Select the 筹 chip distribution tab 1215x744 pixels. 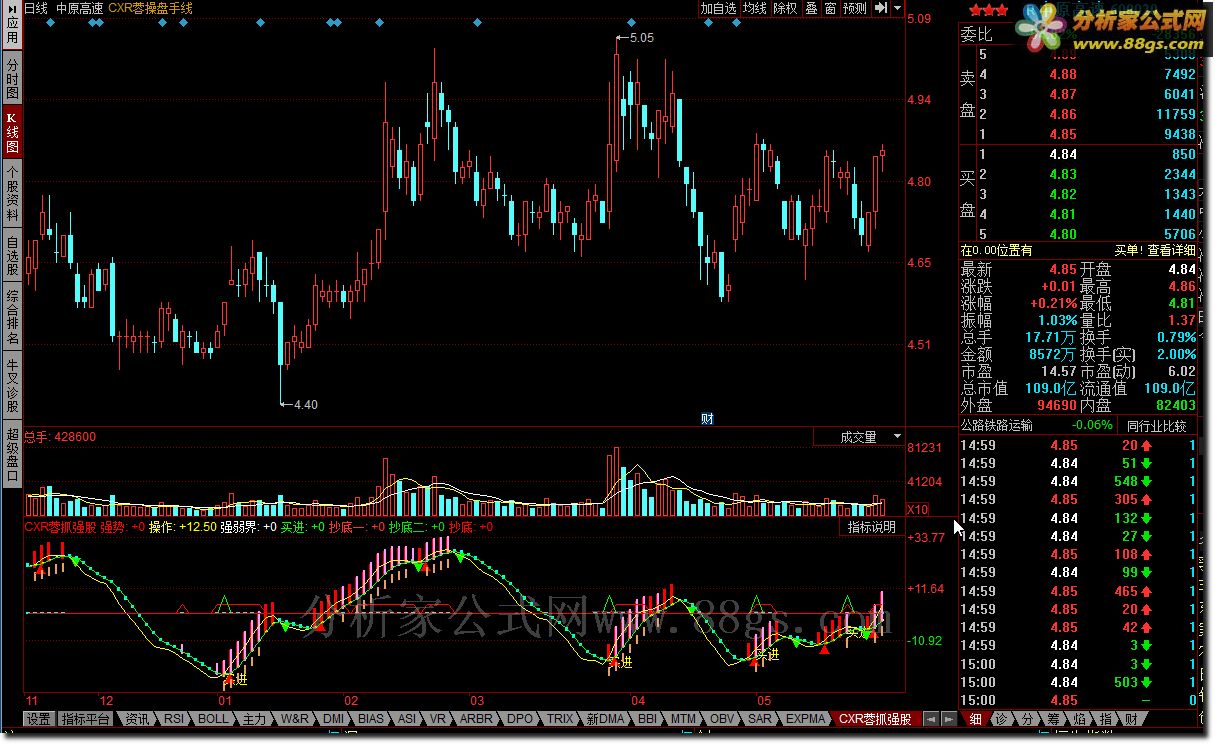tap(1053, 719)
